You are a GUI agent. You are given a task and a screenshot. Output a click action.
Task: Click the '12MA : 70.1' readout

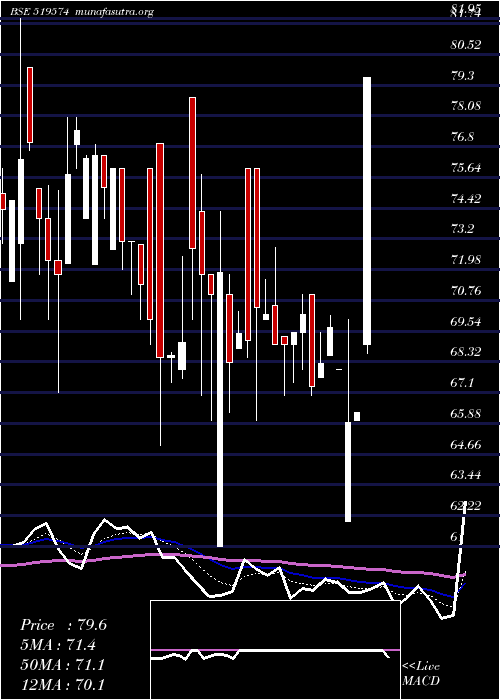(x=63, y=685)
